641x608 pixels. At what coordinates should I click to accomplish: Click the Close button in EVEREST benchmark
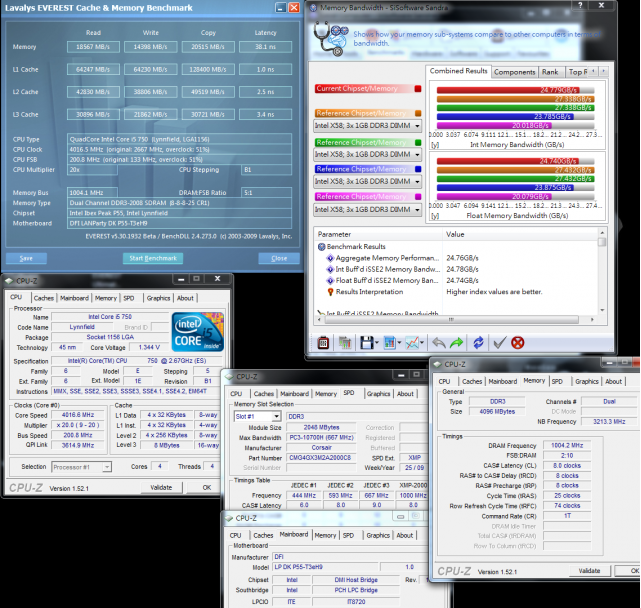point(279,258)
